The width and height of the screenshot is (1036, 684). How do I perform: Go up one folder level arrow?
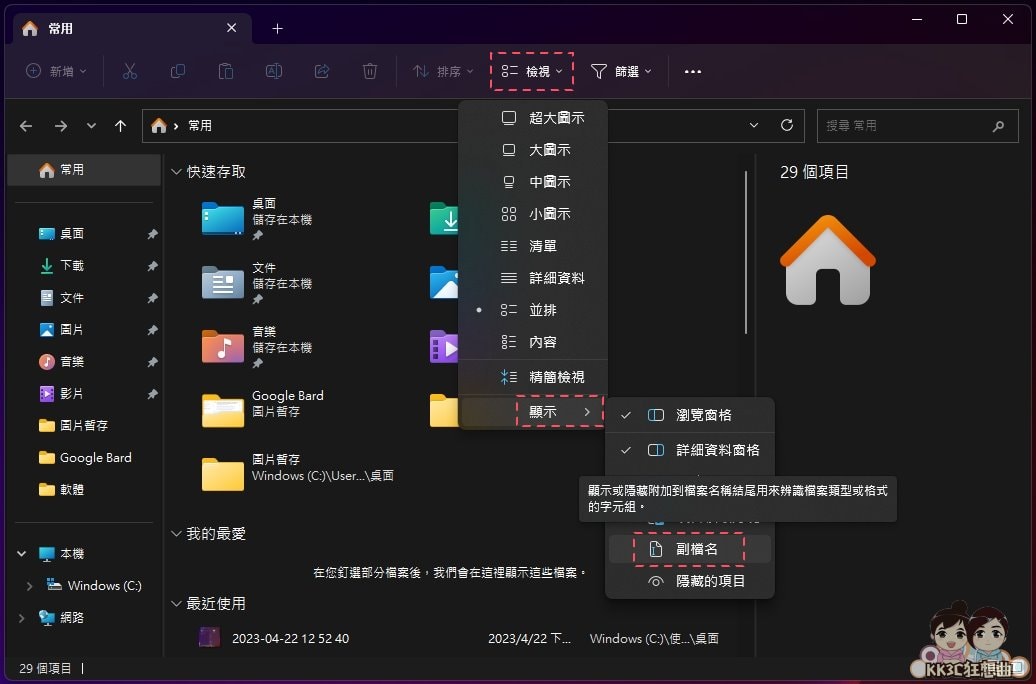tap(120, 126)
